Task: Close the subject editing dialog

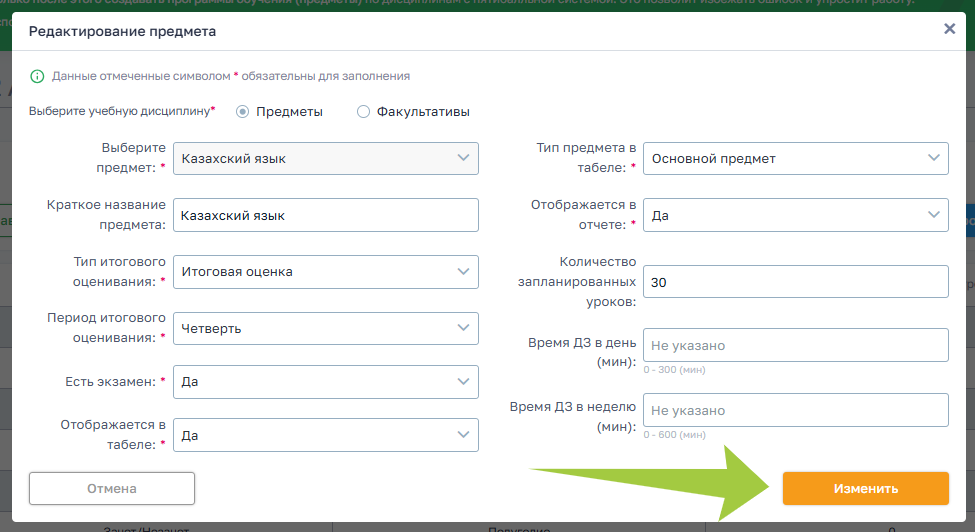Action: click(949, 29)
